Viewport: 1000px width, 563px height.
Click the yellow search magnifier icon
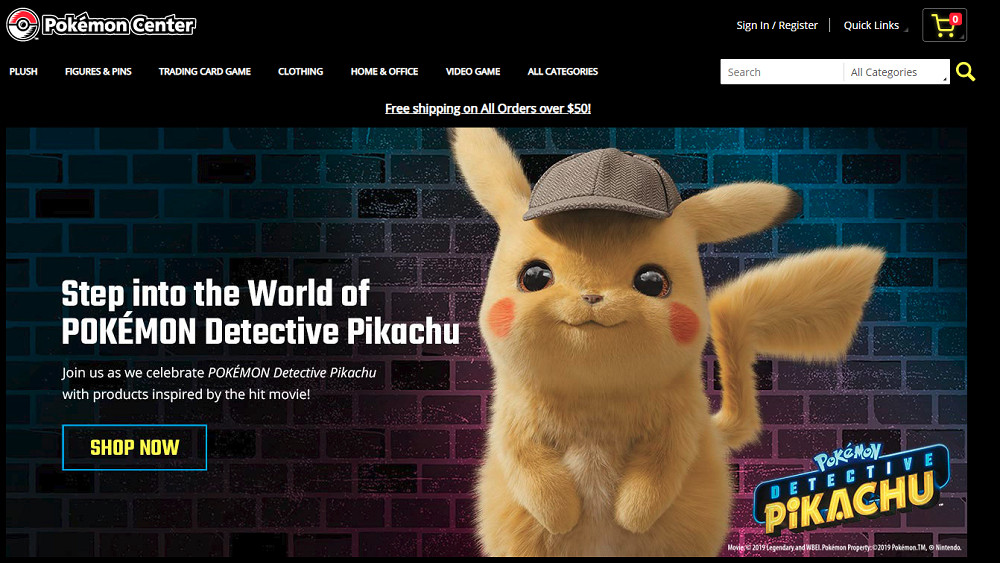pos(965,72)
